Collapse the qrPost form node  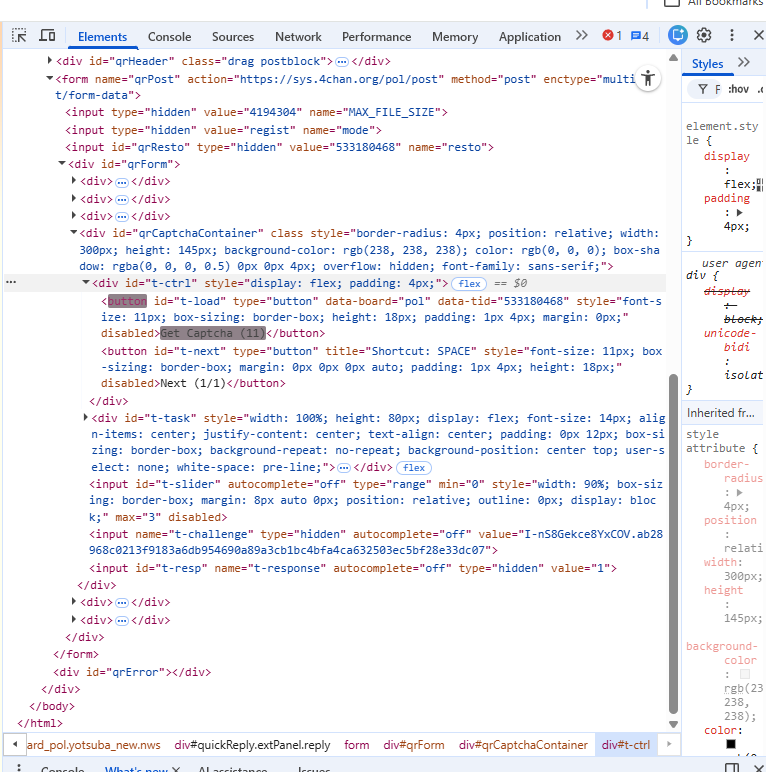click(x=49, y=78)
